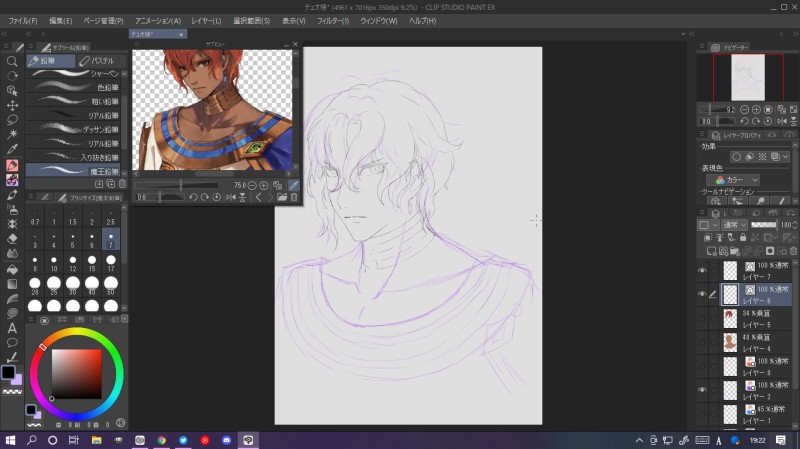
Task: Toggle border effect in Layer Property
Action: click(x=736, y=157)
